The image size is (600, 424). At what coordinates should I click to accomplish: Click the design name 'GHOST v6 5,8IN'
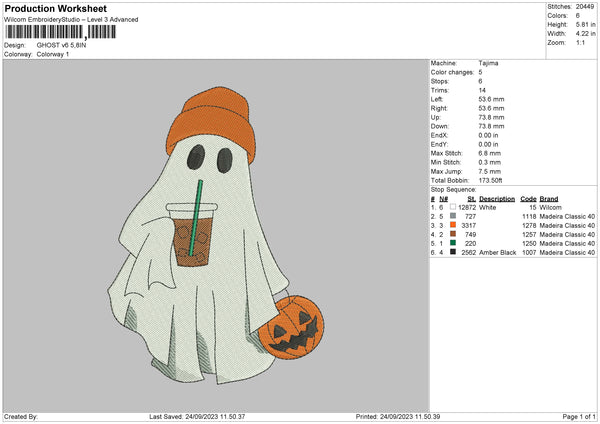(61, 45)
